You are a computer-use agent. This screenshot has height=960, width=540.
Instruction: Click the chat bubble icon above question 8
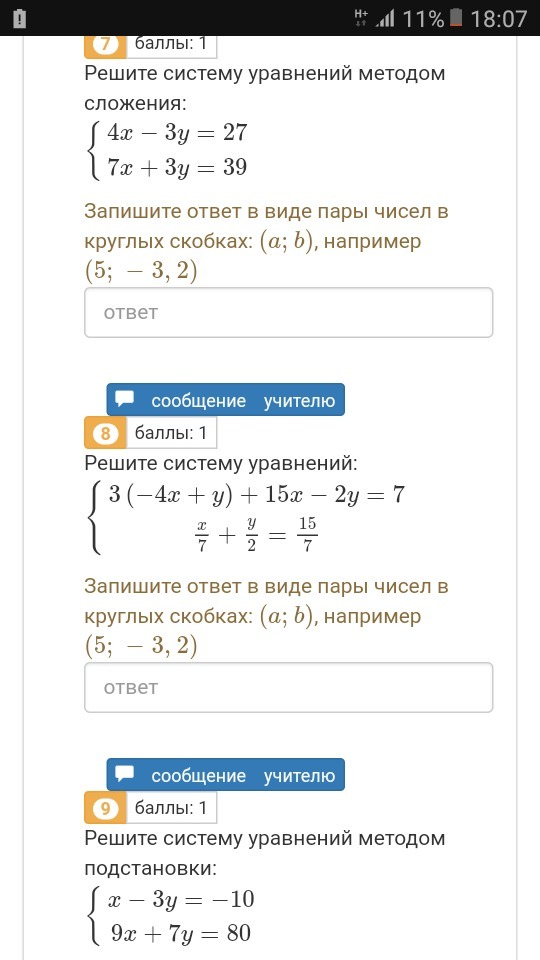[x=125, y=400]
